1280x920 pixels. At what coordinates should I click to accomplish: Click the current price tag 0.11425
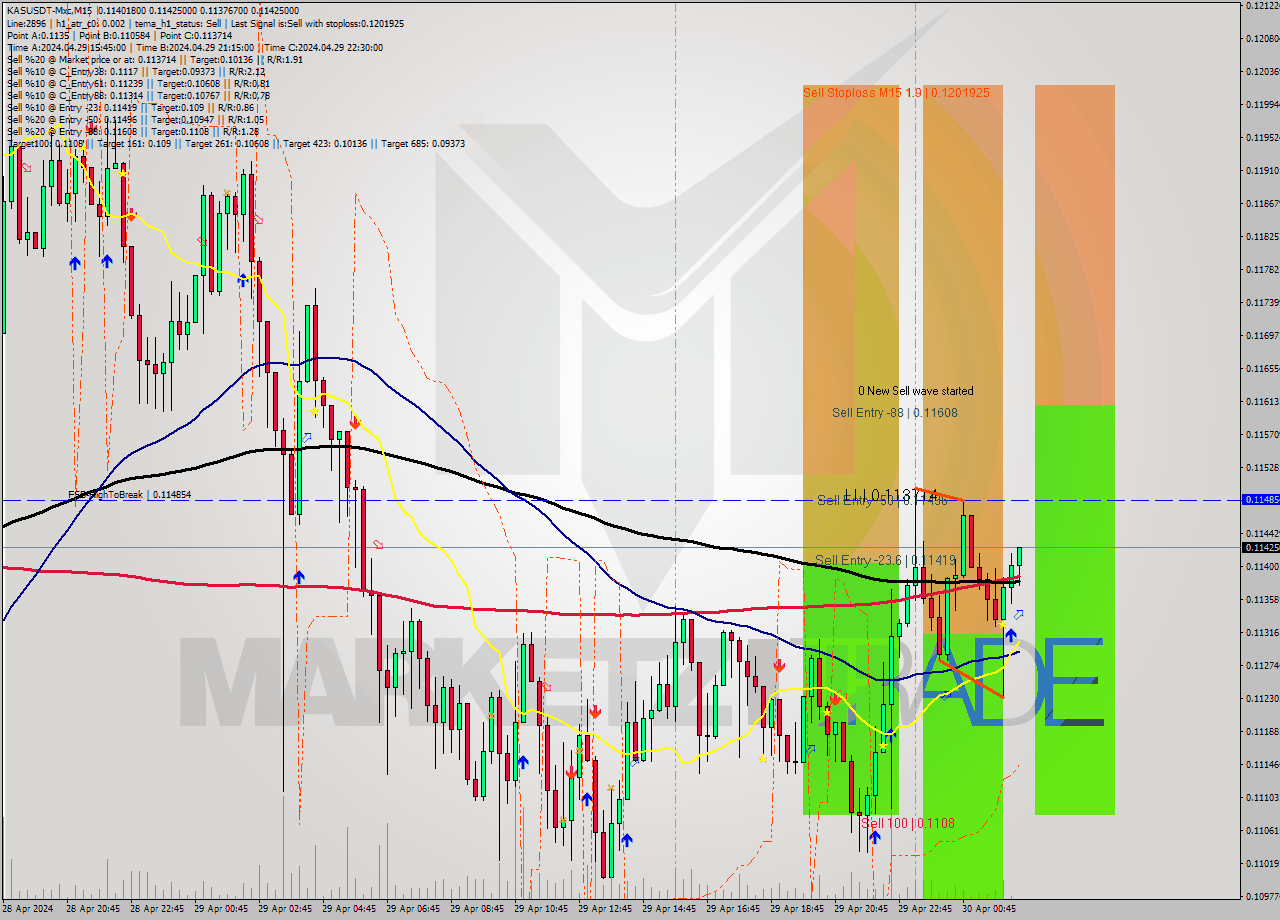(1260, 547)
